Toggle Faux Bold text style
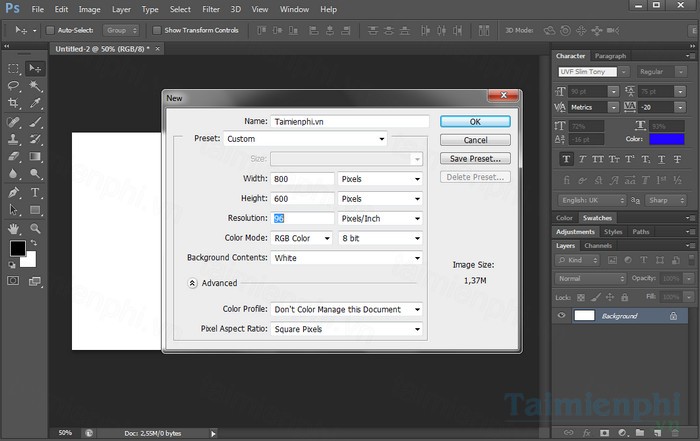The height and width of the screenshot is (441, 700). tap(567, 159)
